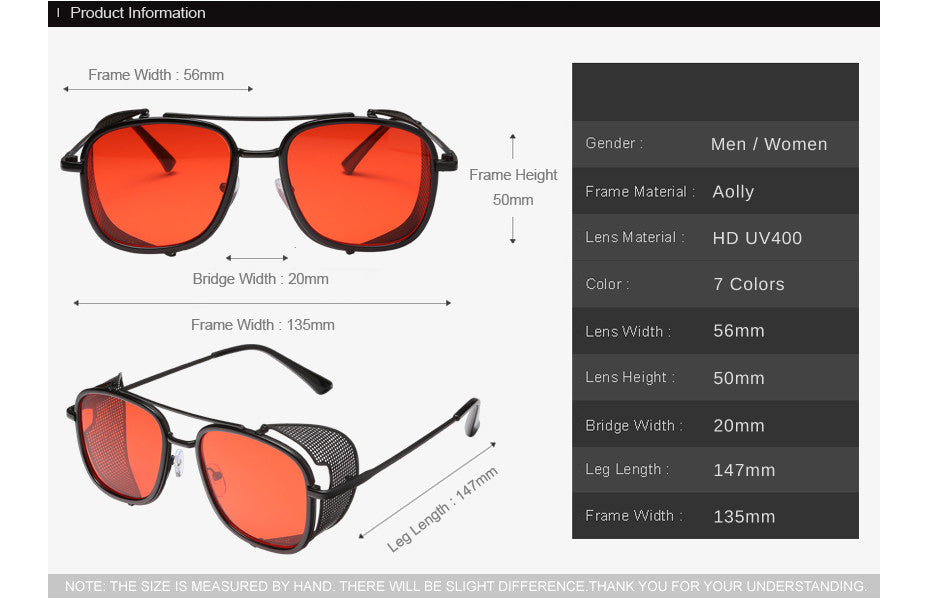The width and height of the screenshot is (930, 611).
Task: Click the Frame Width : 56mm diagram label
Action: [156, 75]
